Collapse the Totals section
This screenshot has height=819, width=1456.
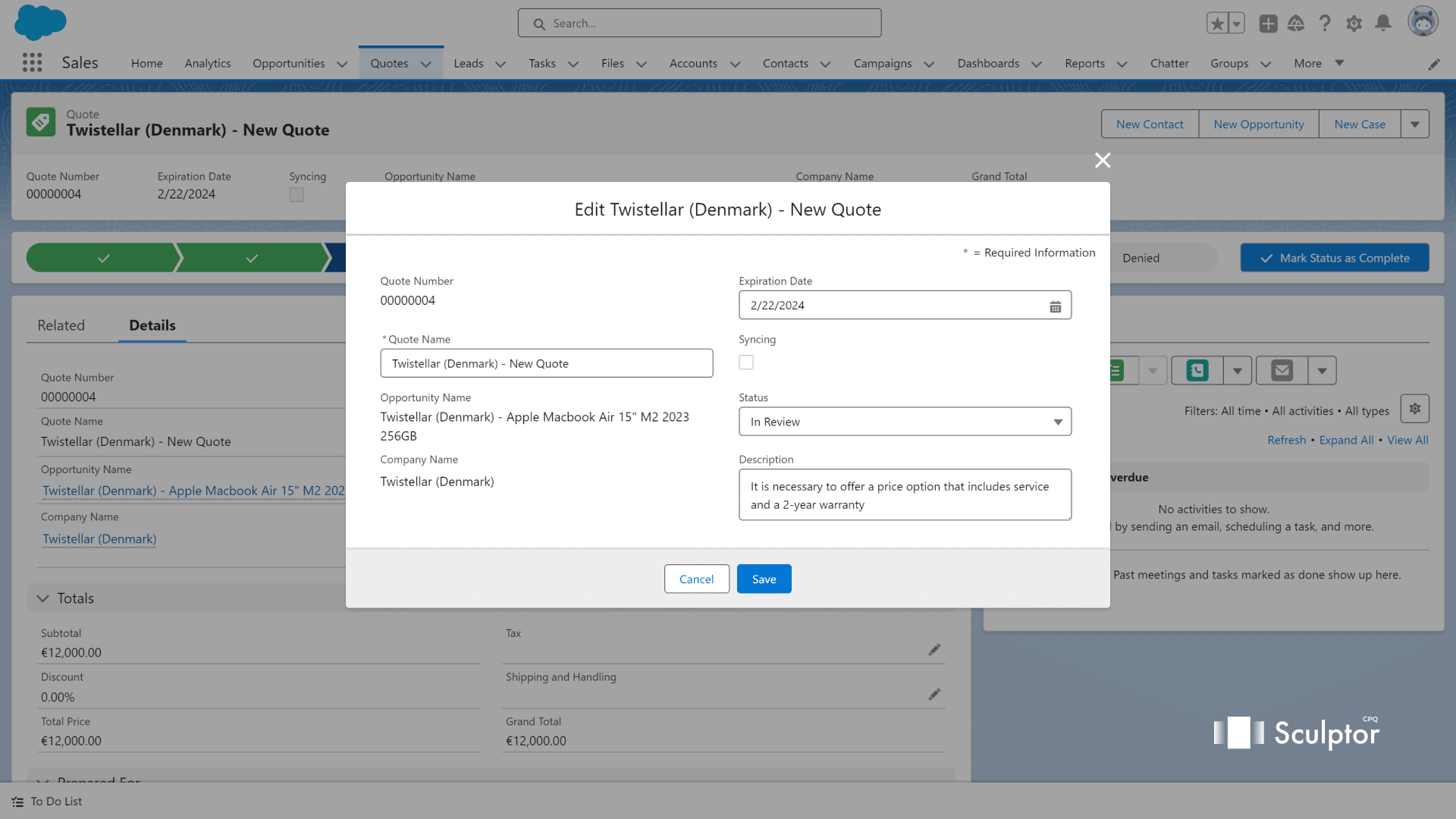(x=43, y=598)
